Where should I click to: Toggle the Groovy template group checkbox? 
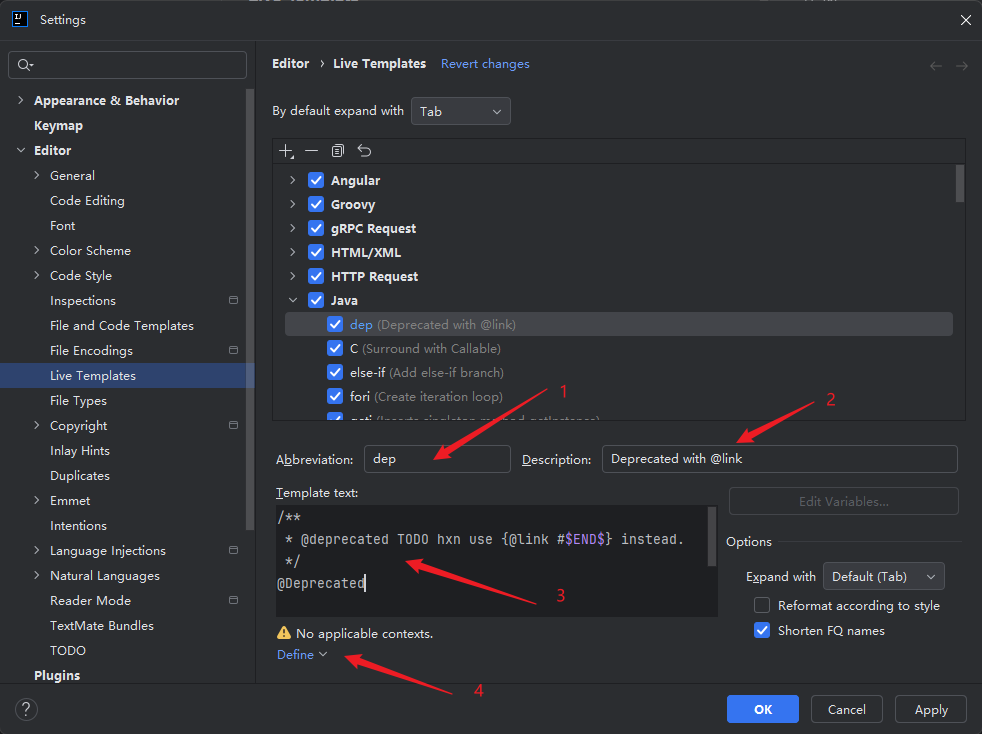tap(316, 204)
